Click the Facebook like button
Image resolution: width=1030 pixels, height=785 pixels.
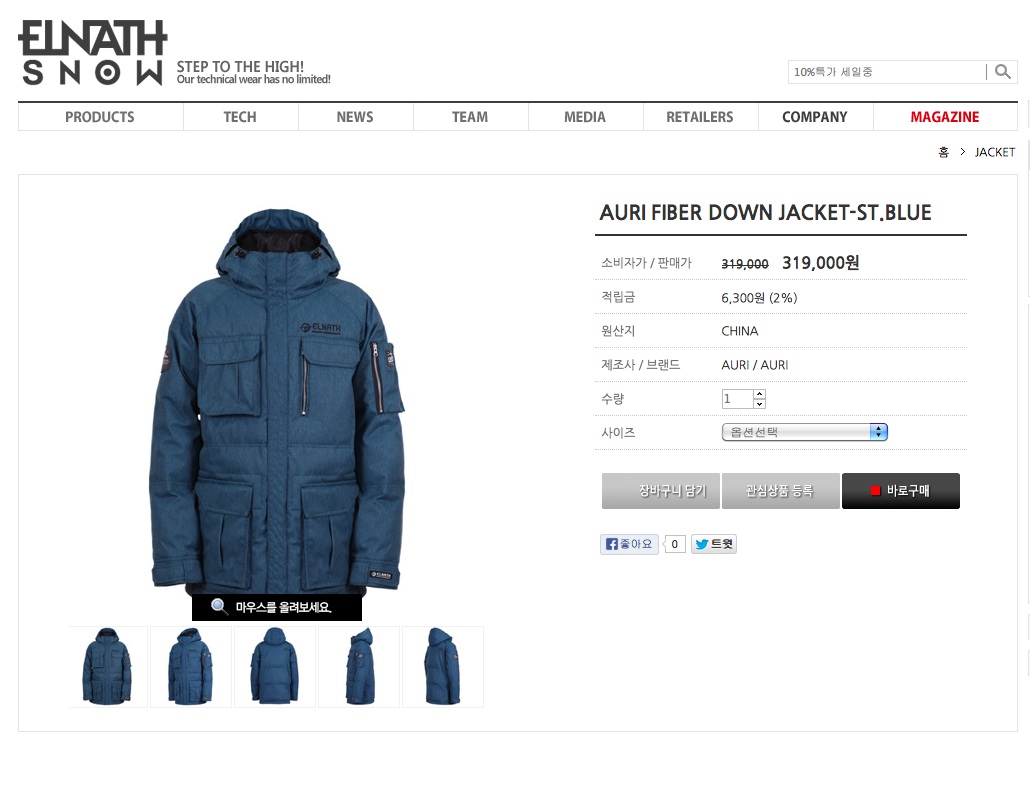click(629, 544)
